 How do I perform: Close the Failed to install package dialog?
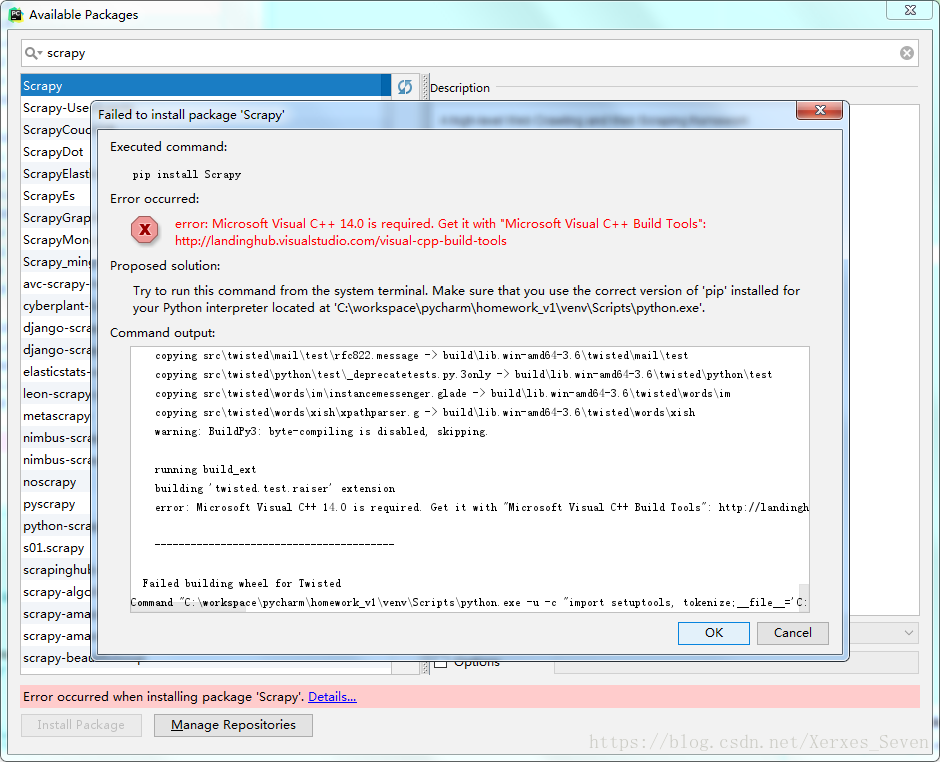pos(820,110)
